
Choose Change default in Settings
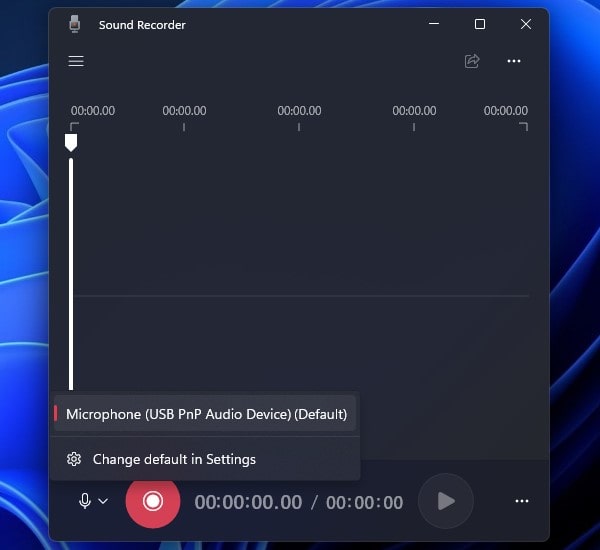click(x=205, y=459)
